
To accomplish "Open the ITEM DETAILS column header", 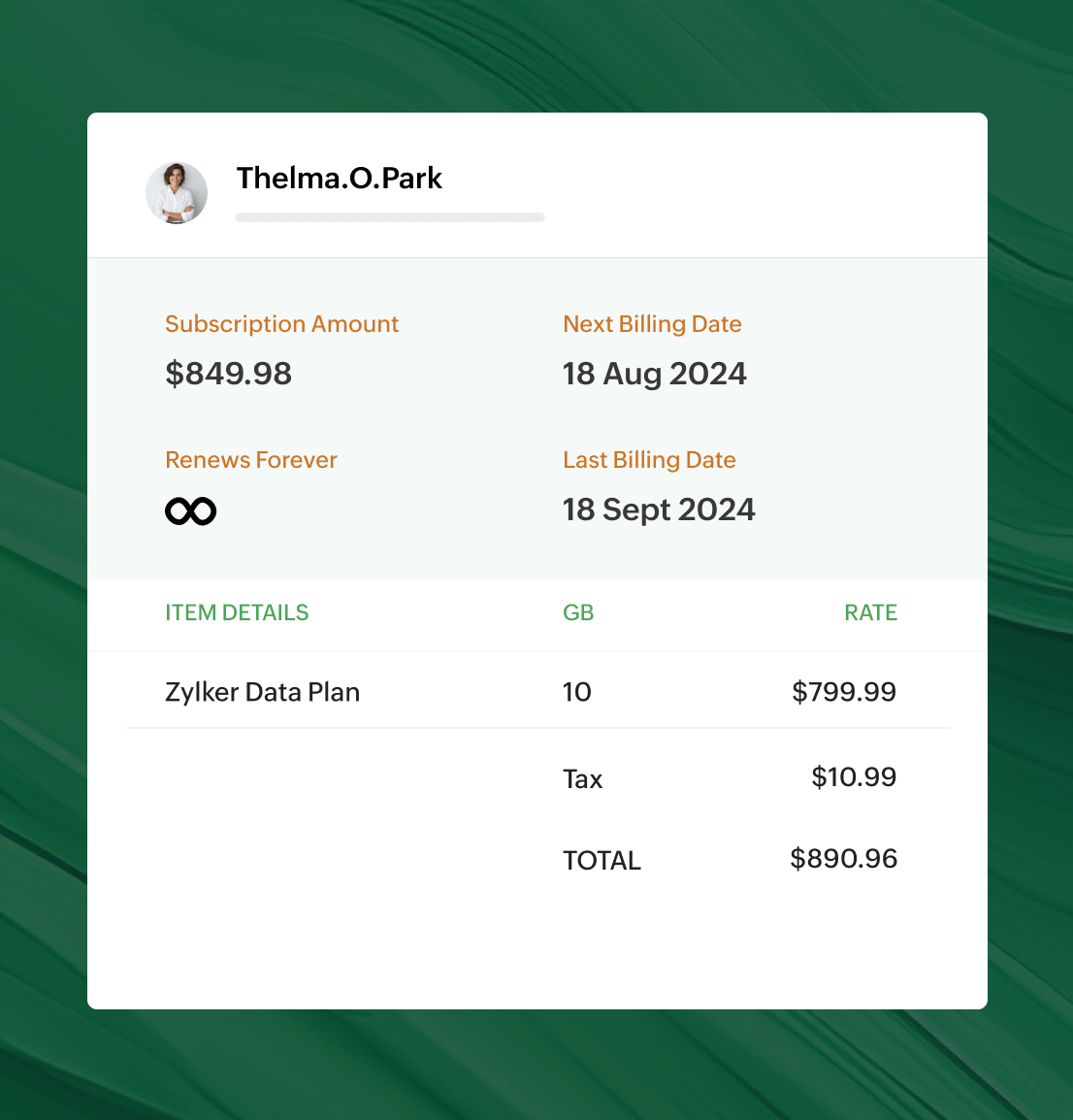I will tap(237, 612).
